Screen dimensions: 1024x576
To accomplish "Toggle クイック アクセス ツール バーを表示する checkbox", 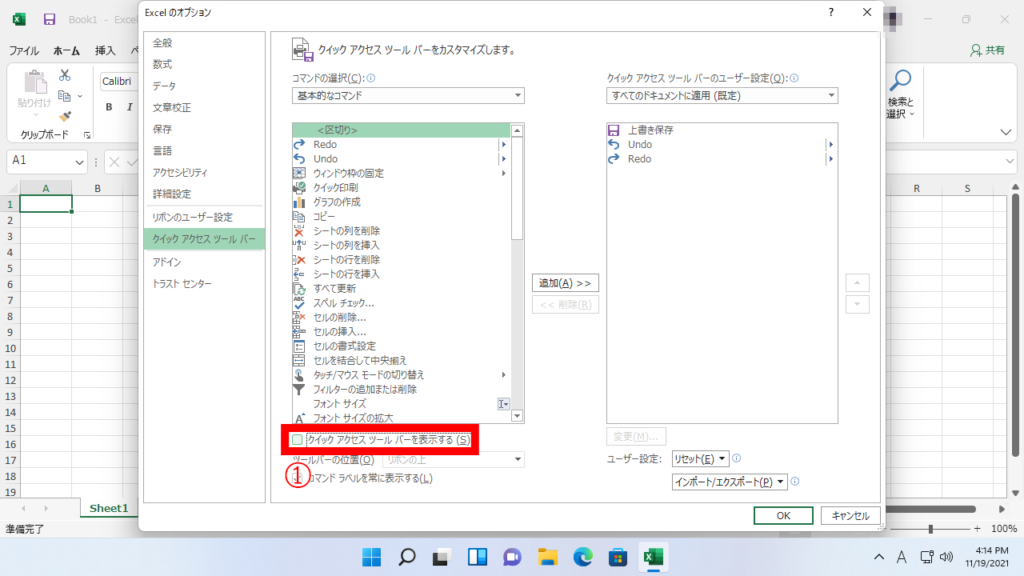I will click(297, 440).
